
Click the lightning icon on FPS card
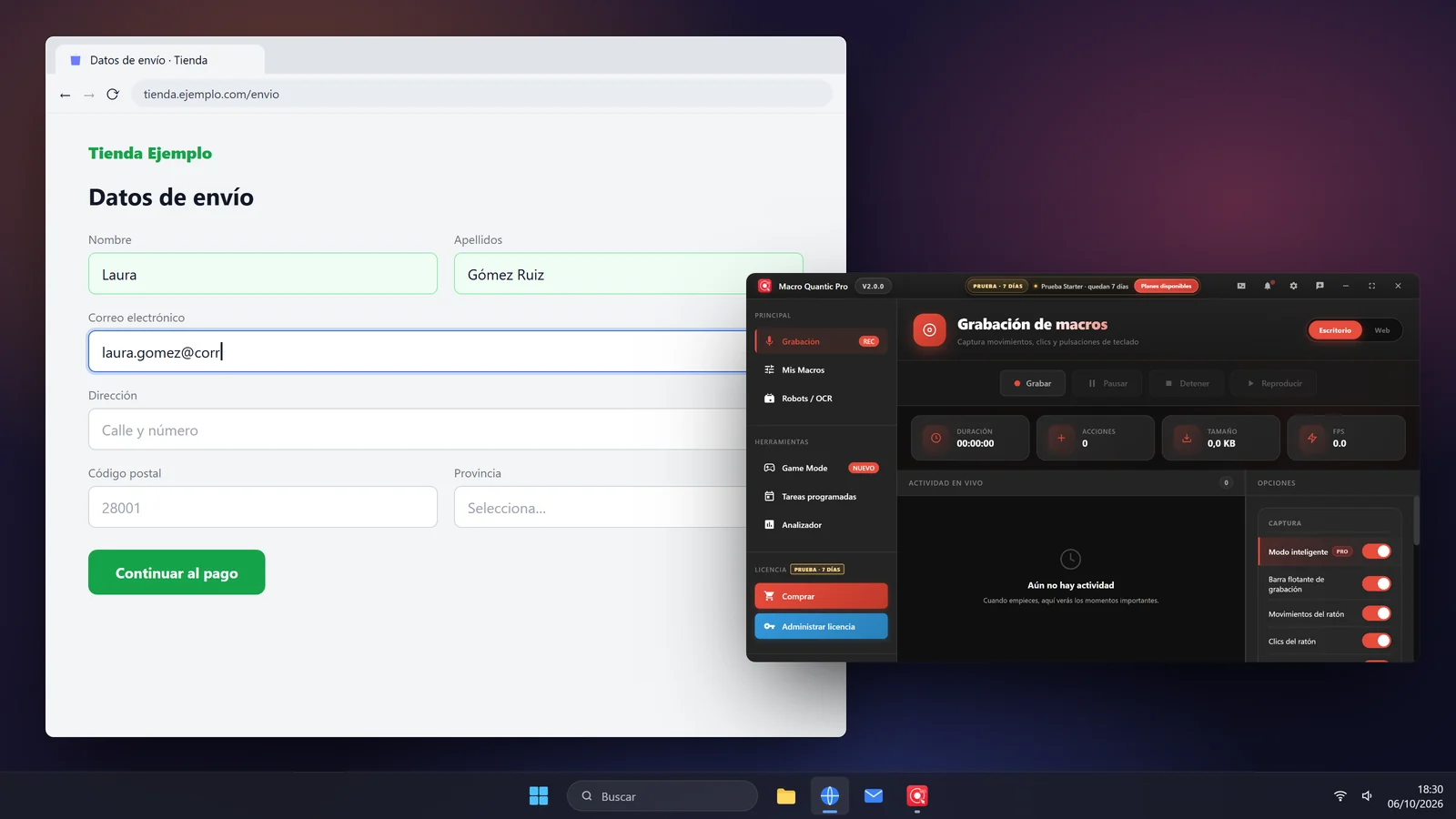tap(1312, 438)
